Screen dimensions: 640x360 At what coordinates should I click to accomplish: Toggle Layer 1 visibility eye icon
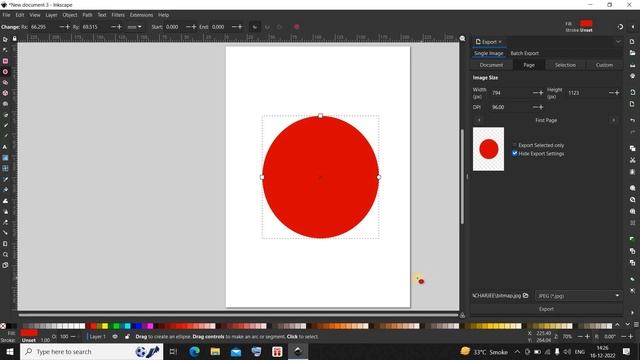tap(115, 337)
